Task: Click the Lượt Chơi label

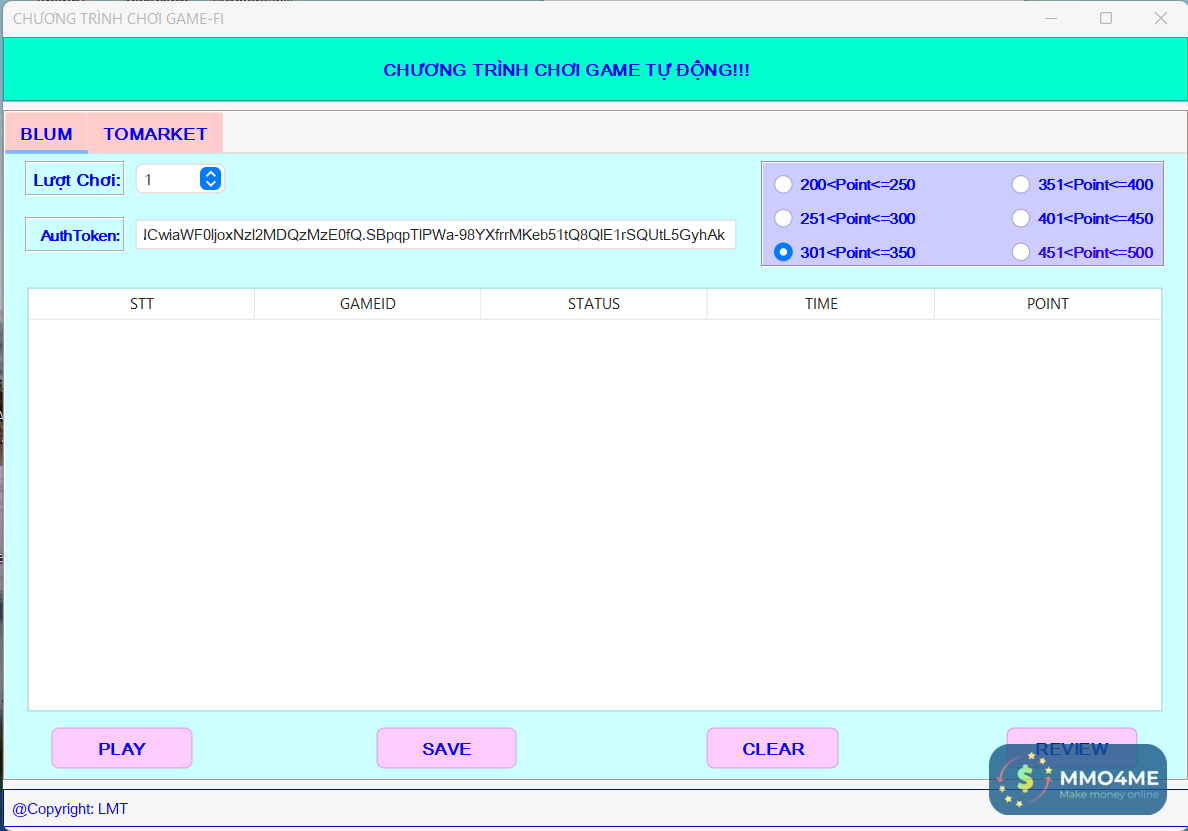Action: (x=74, y=179)
